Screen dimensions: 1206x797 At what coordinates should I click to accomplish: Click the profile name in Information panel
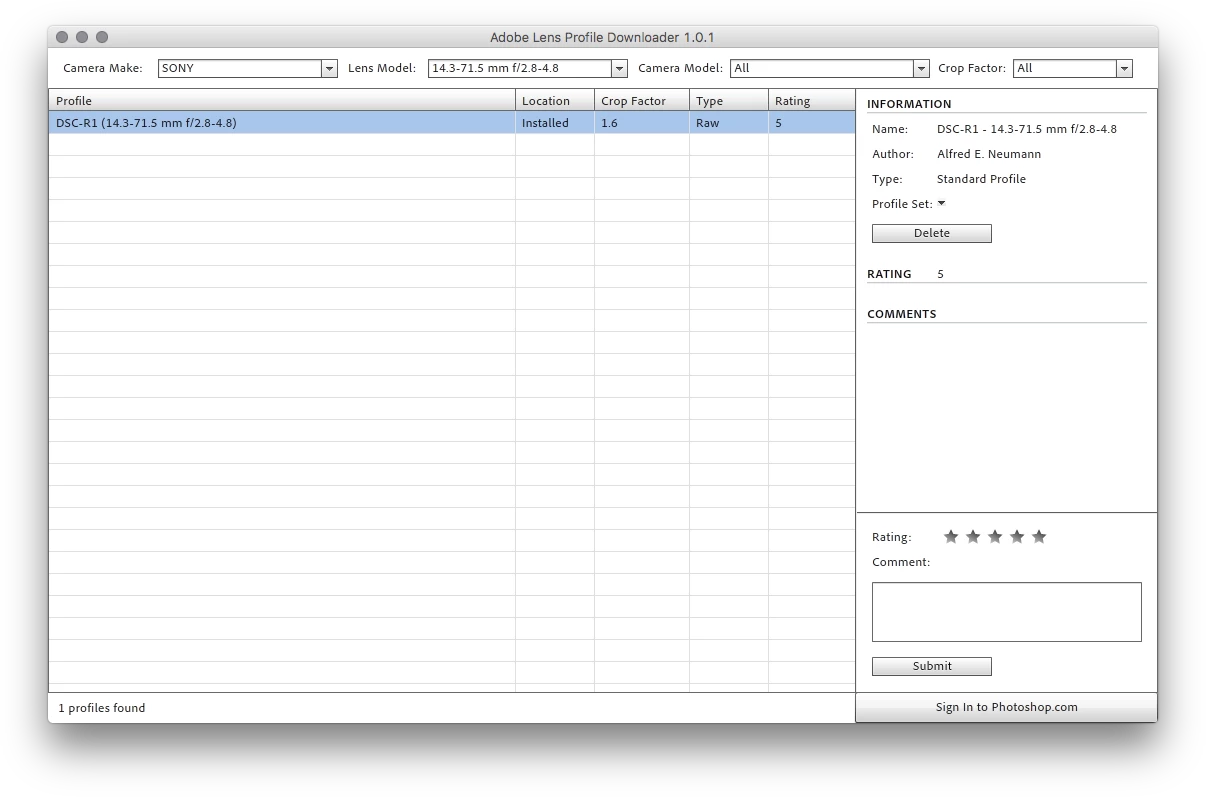point(1027,129)
